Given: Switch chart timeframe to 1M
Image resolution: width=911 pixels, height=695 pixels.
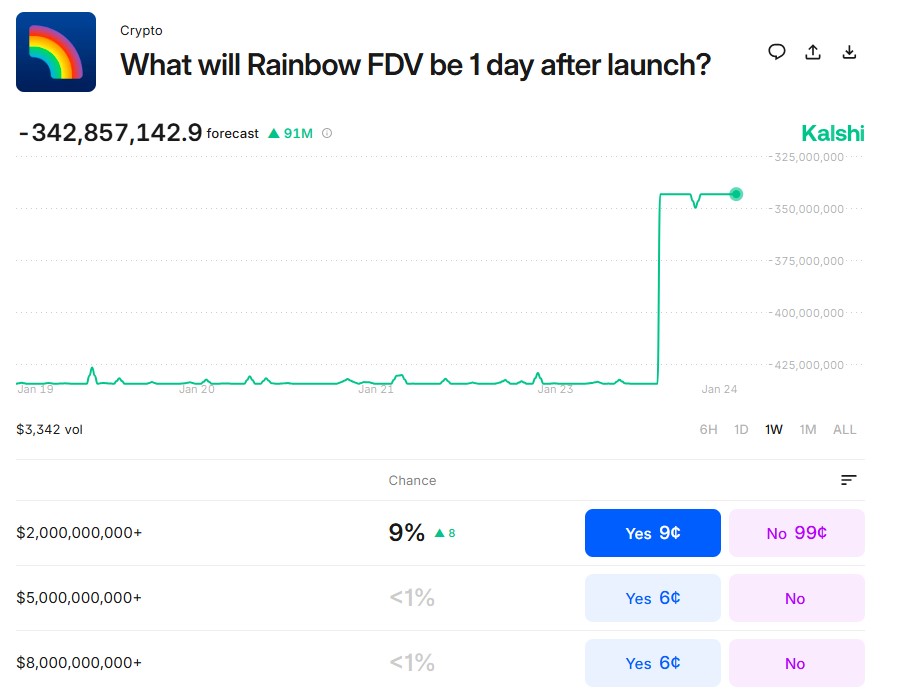Looking at the screenshot, I should coord(808,429).
